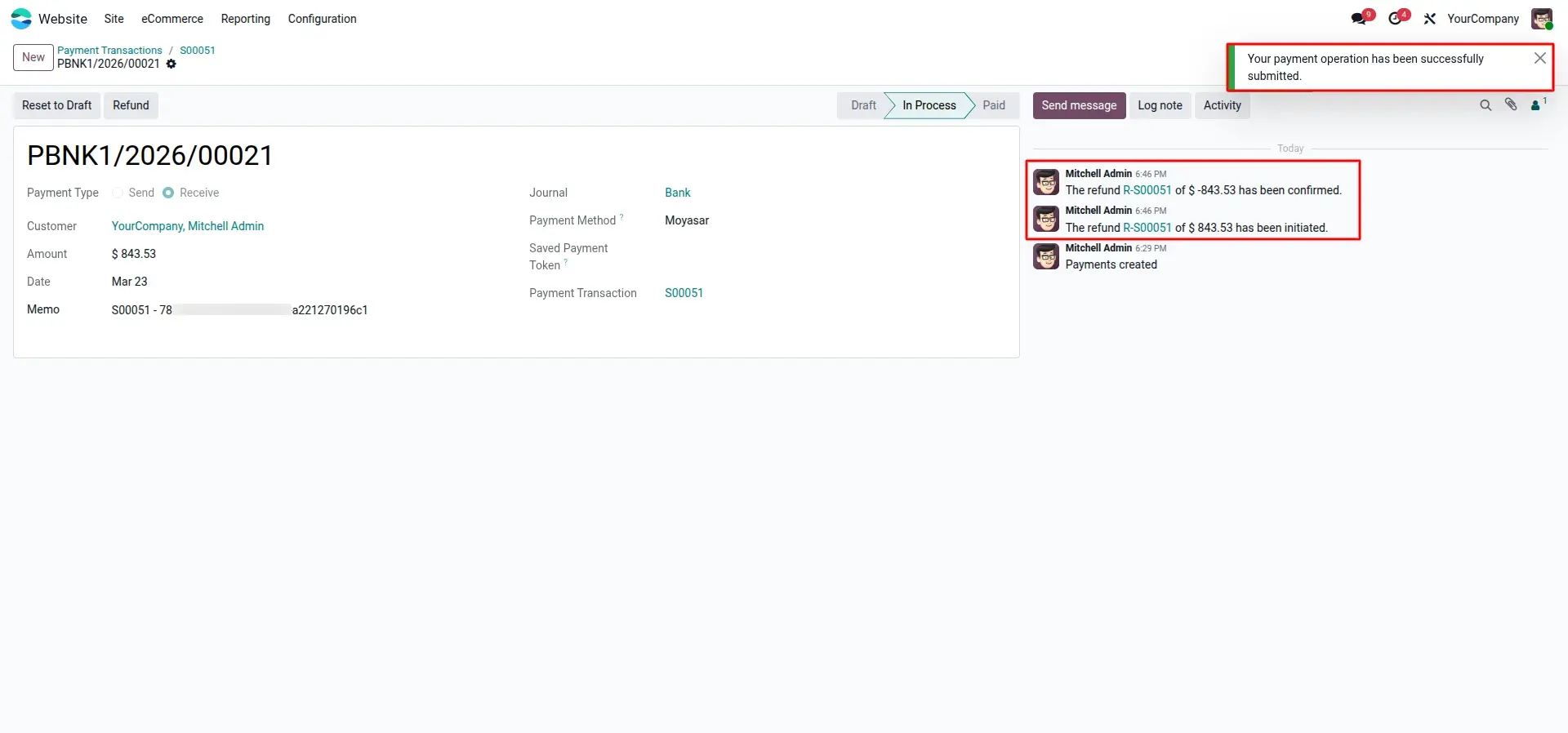Image resolution: width=1568 pixels, height=733 pixels.
Task: Click Log note button
Action: click(1160, 105)
